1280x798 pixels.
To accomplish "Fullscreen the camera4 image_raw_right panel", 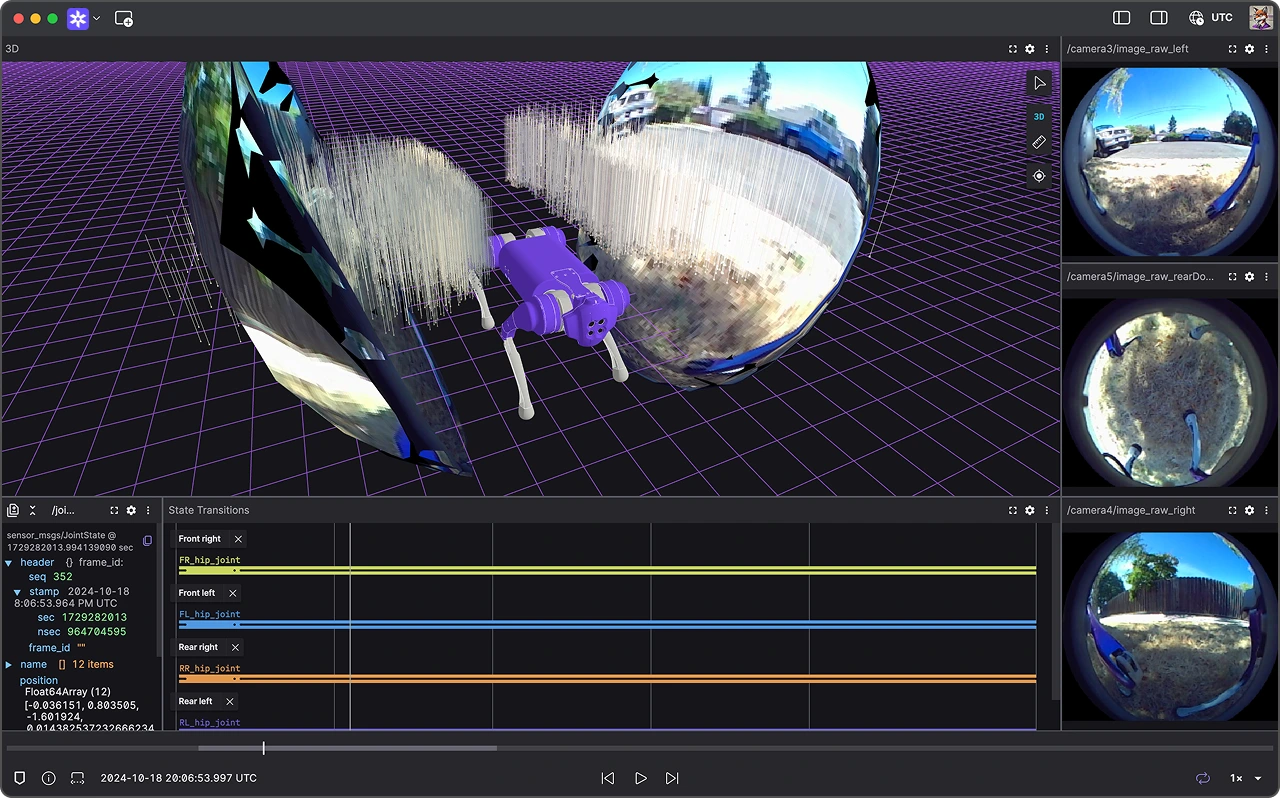I will [1232, 510].
